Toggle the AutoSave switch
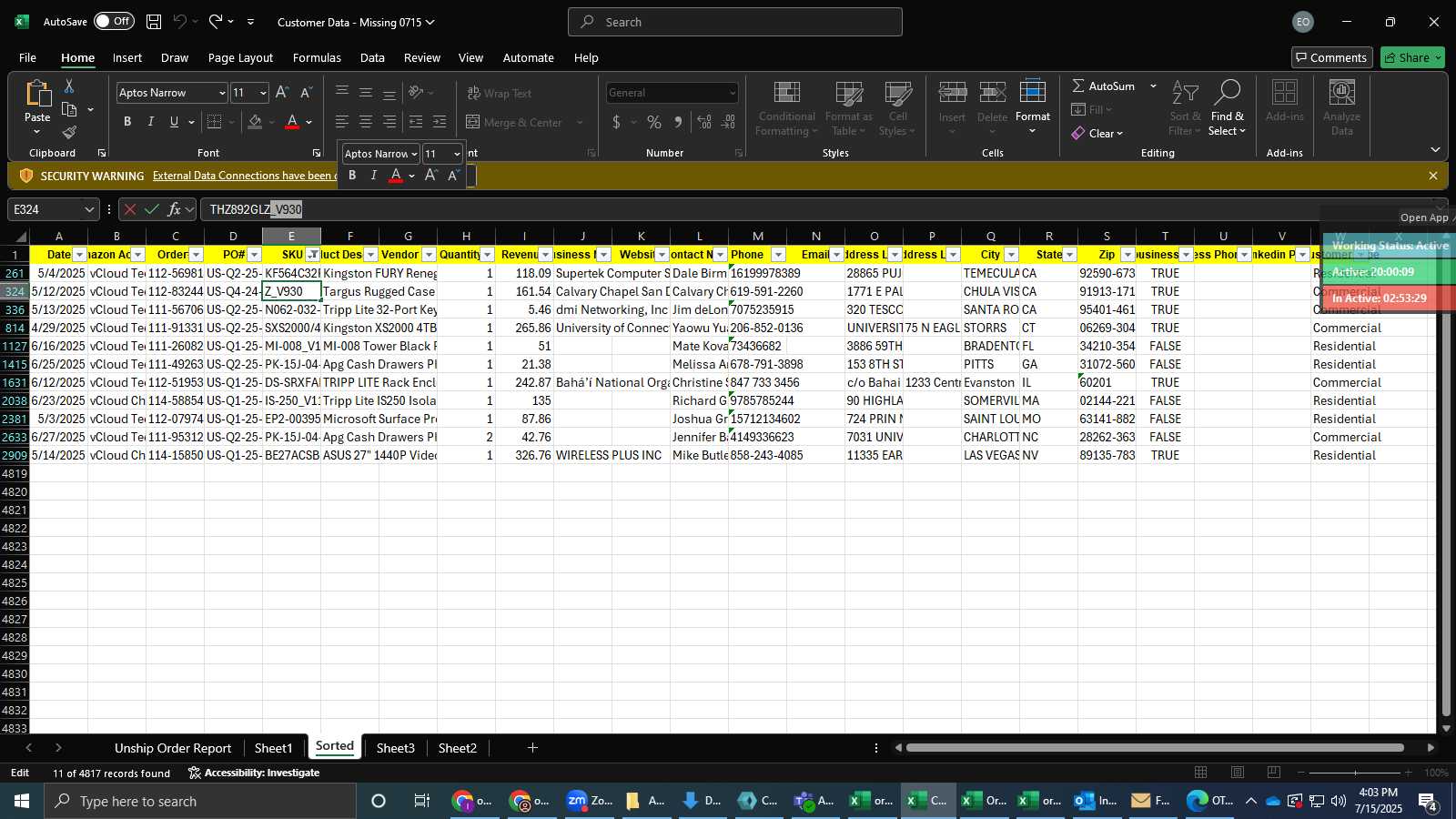 pyautogui.click(x=114, y=22)
